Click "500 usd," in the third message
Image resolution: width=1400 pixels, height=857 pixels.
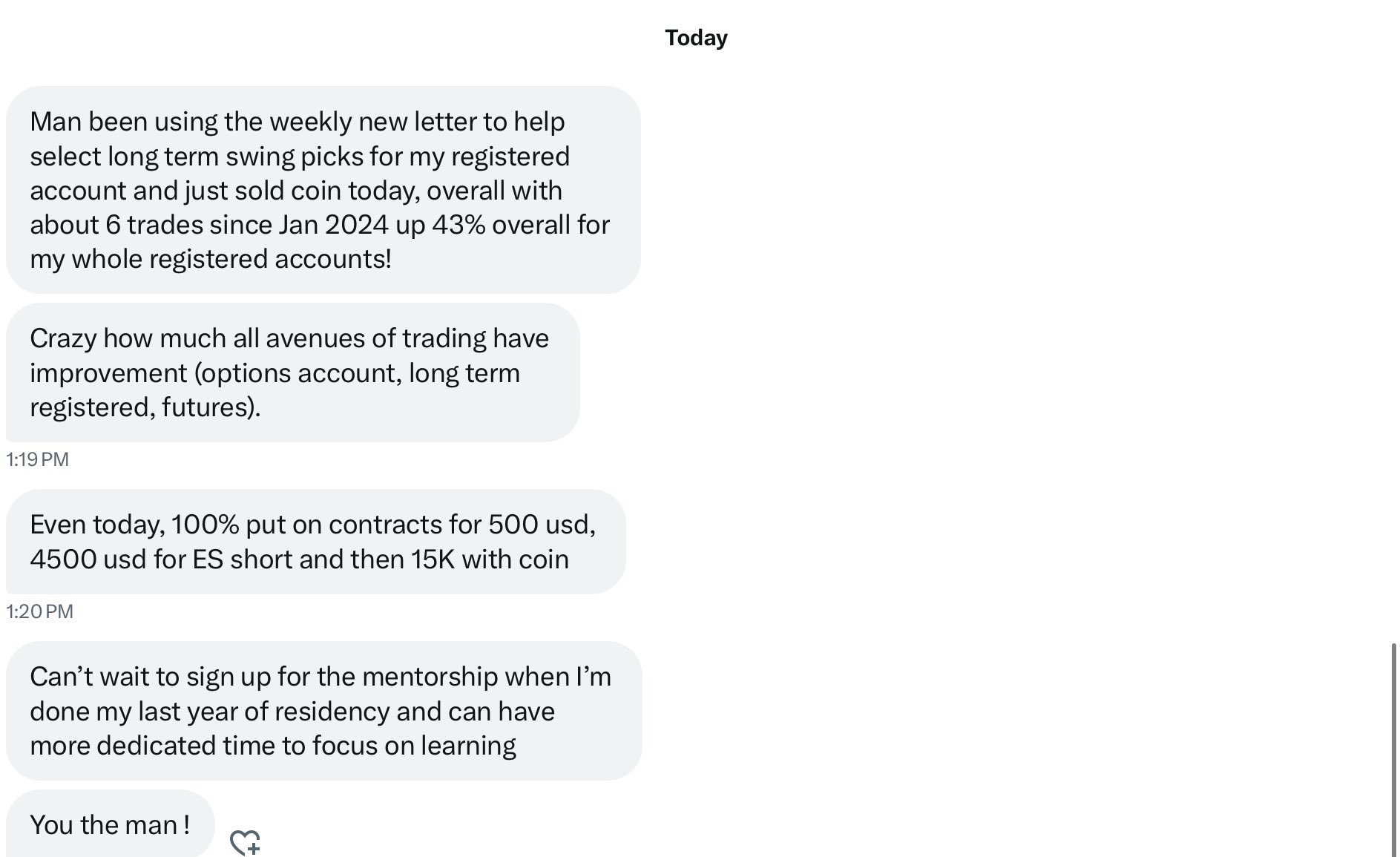coord(542,525)
